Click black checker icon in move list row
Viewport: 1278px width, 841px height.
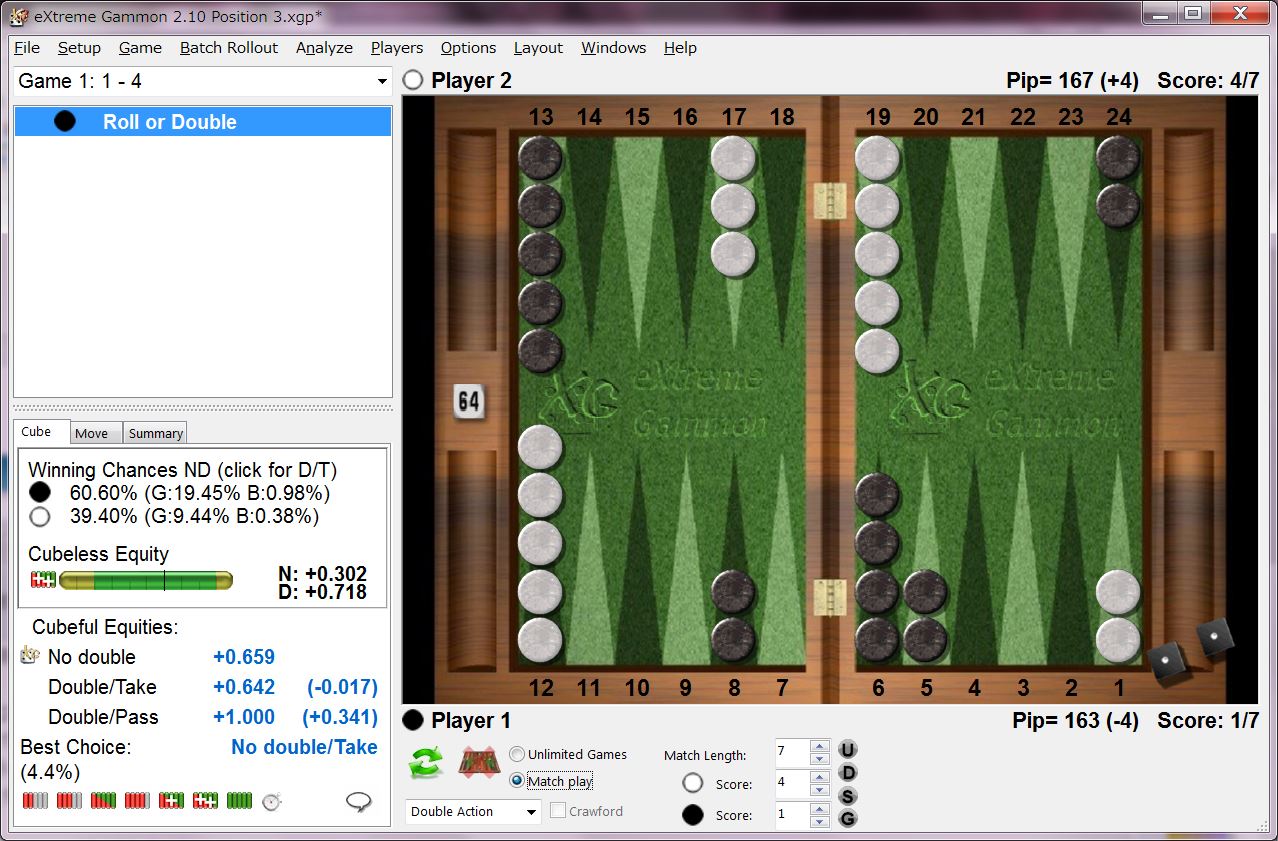coord(65,122)
